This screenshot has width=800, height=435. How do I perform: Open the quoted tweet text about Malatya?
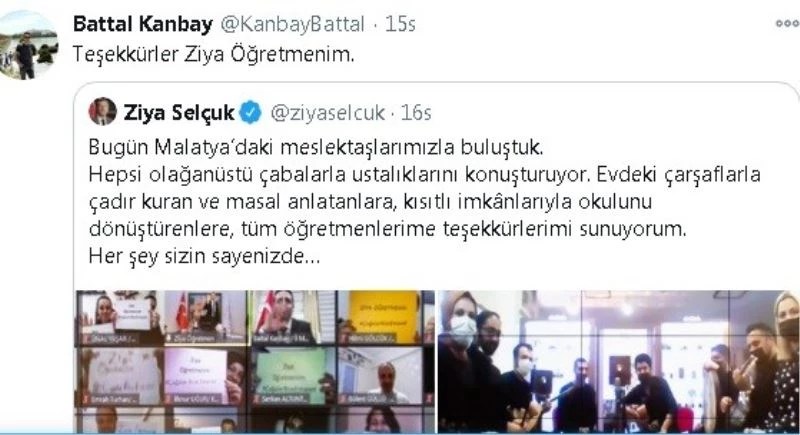coord(424,201)
